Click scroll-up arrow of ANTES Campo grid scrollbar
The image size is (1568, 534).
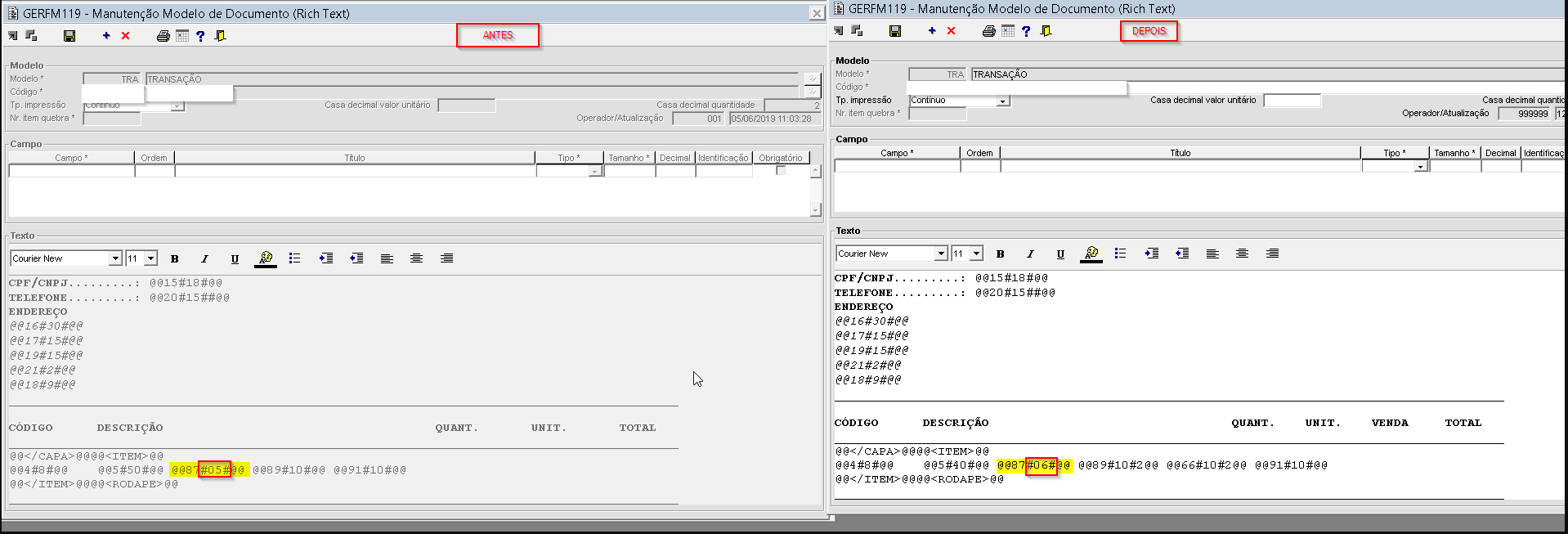click(x=815, y=171)
